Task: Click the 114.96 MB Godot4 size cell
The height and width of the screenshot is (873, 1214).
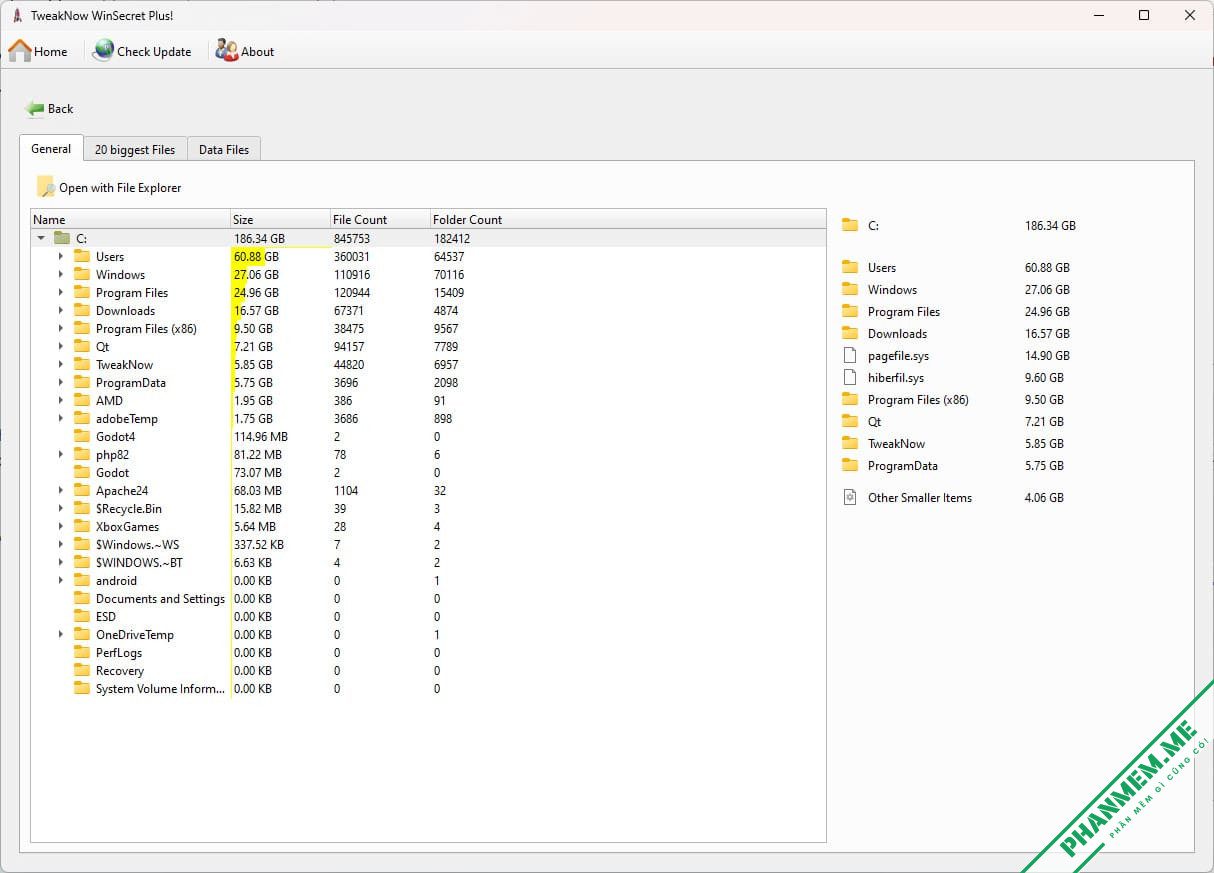Action: coord(261,437)
